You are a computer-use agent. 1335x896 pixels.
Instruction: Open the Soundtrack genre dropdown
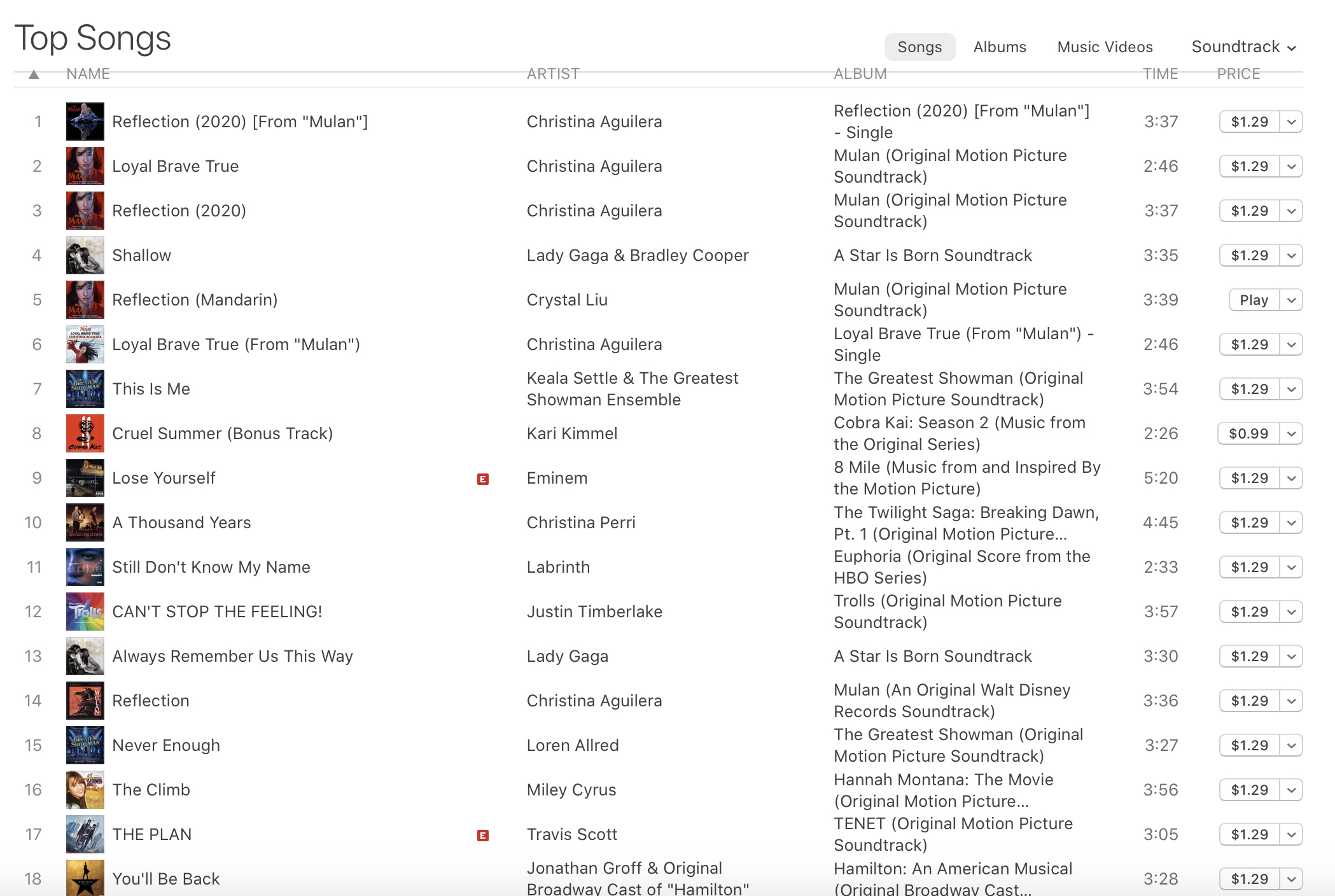tap(1243, 47)
